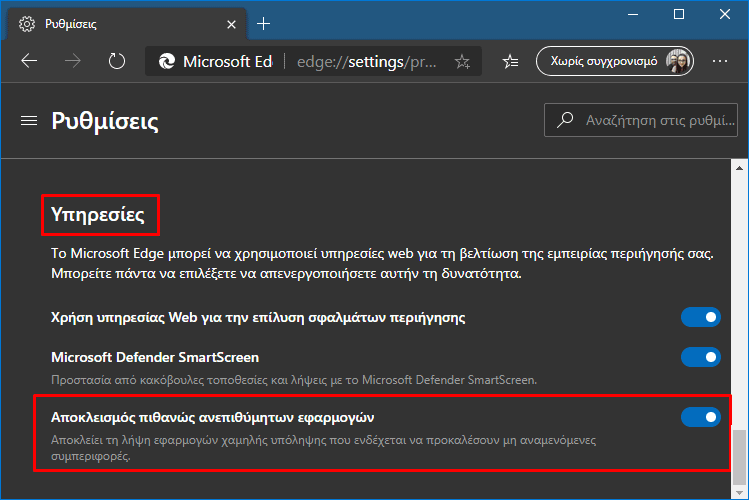The image size is (749, 500).
Task: Click the Ρυθμίσεις page title
Action: tap(105, 121)
